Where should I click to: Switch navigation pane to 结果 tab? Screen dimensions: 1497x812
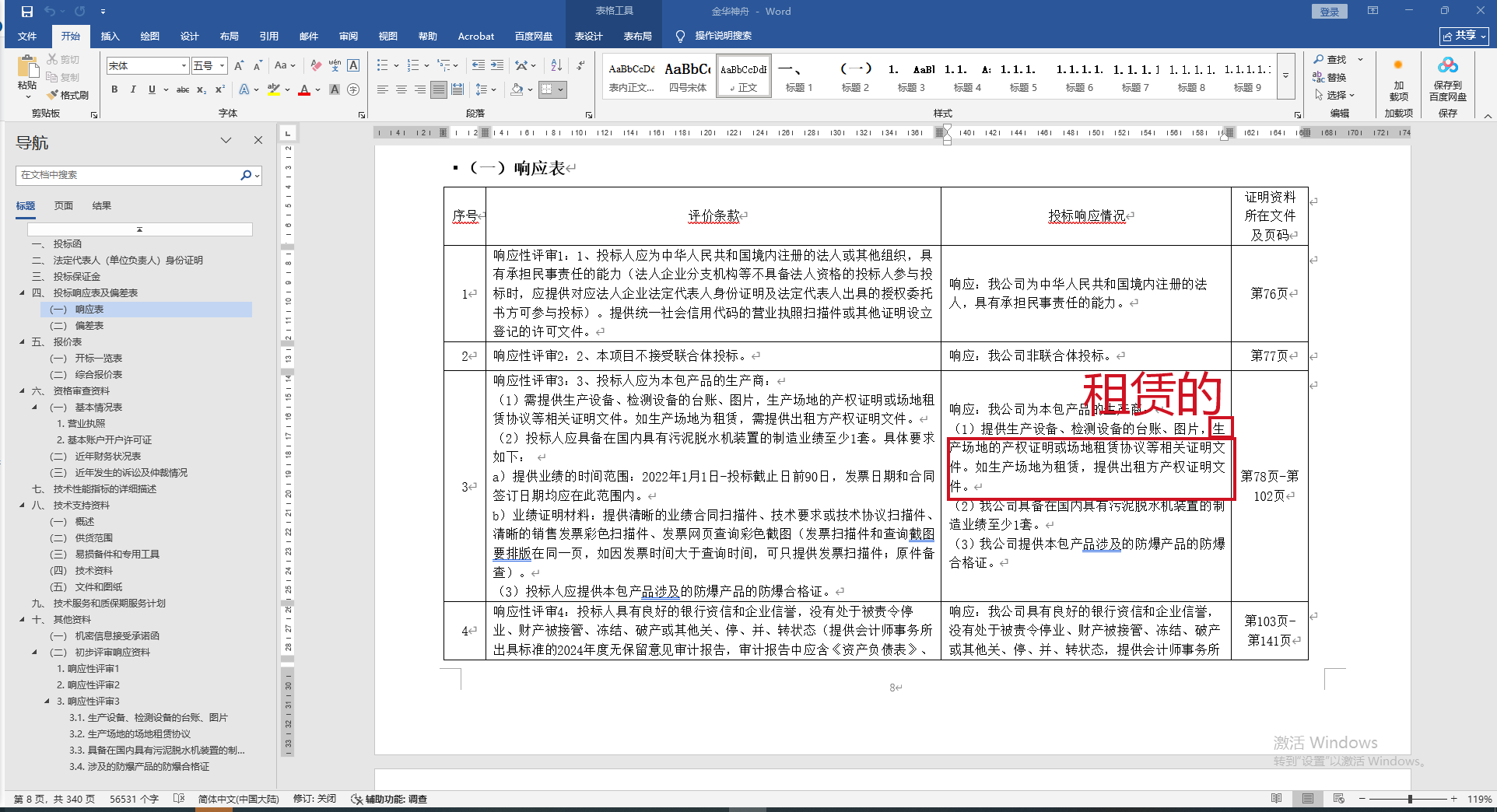point(102,206)
